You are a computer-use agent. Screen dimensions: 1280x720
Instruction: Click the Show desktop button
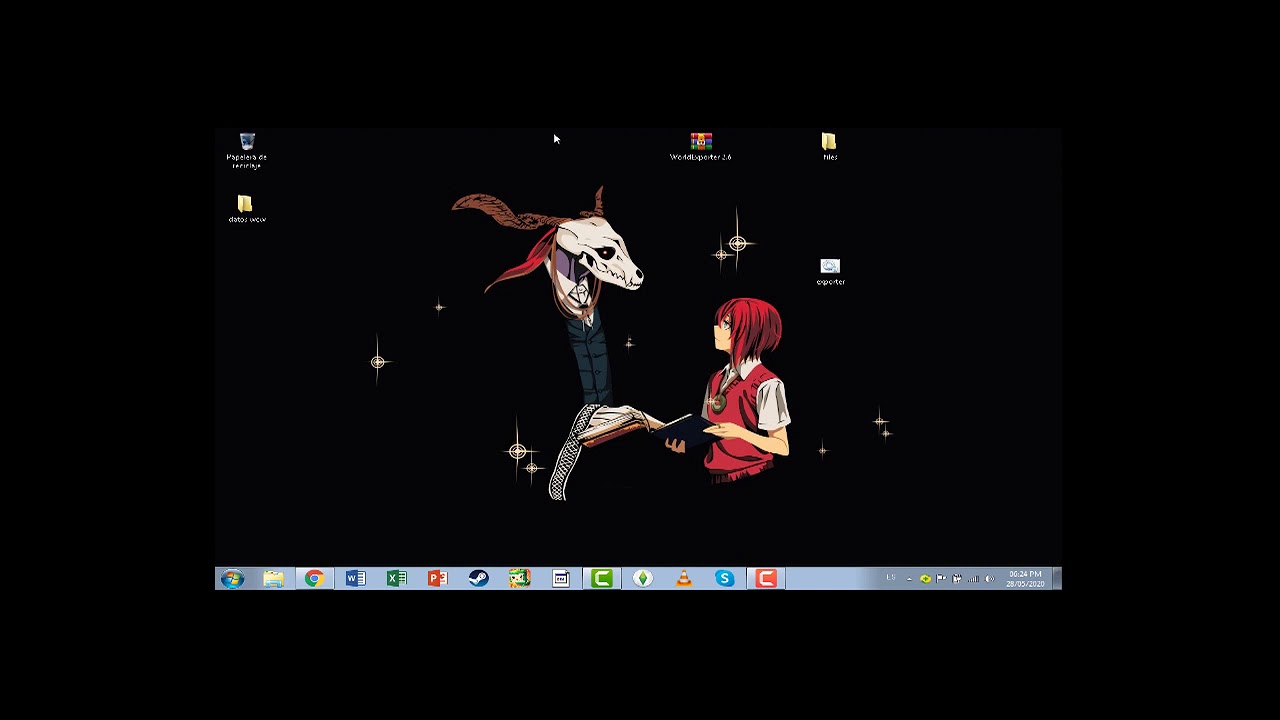pyautogui.click(x=1057, y=579)
